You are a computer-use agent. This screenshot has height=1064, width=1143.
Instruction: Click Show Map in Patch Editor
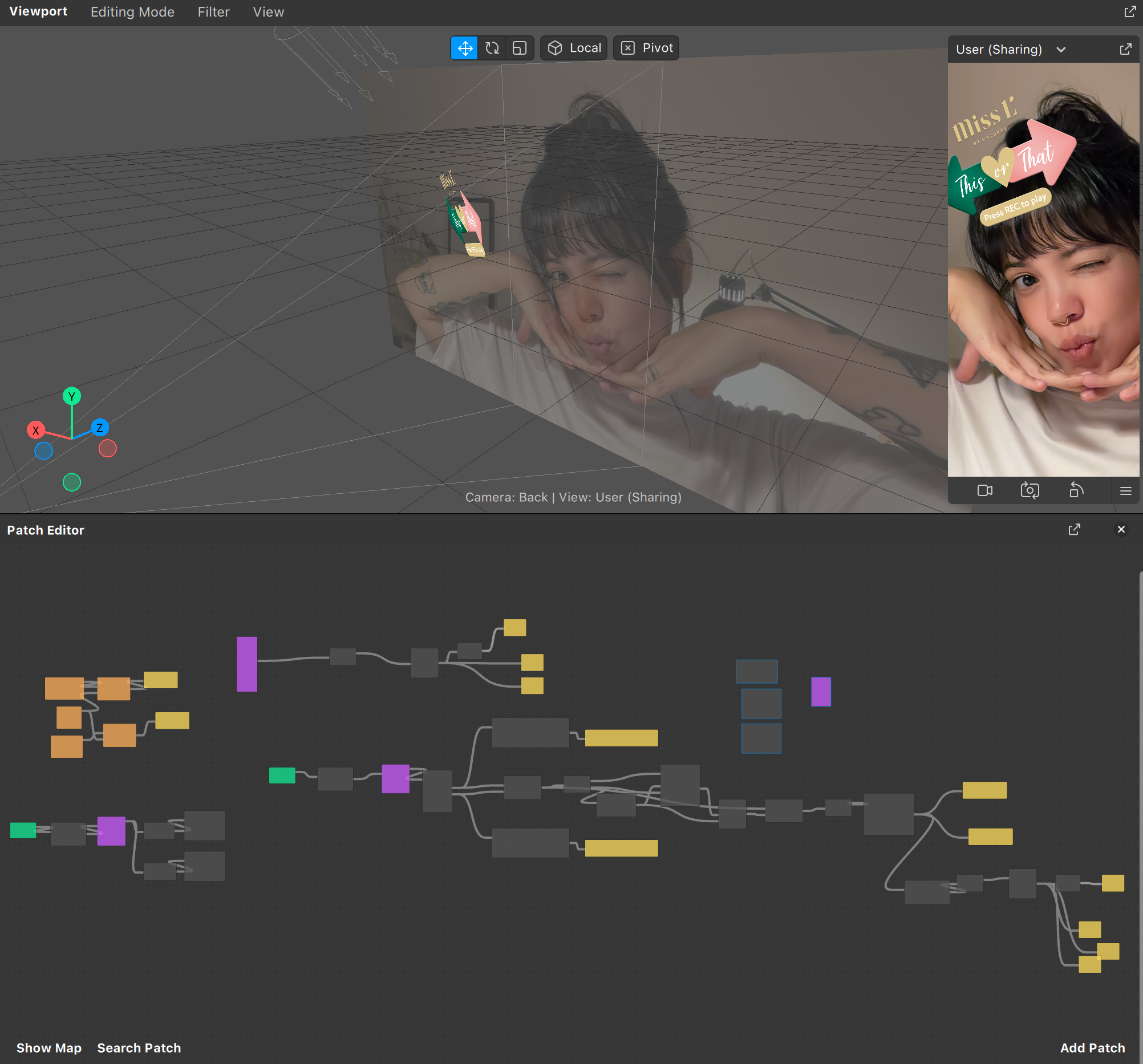[49, 1047]
